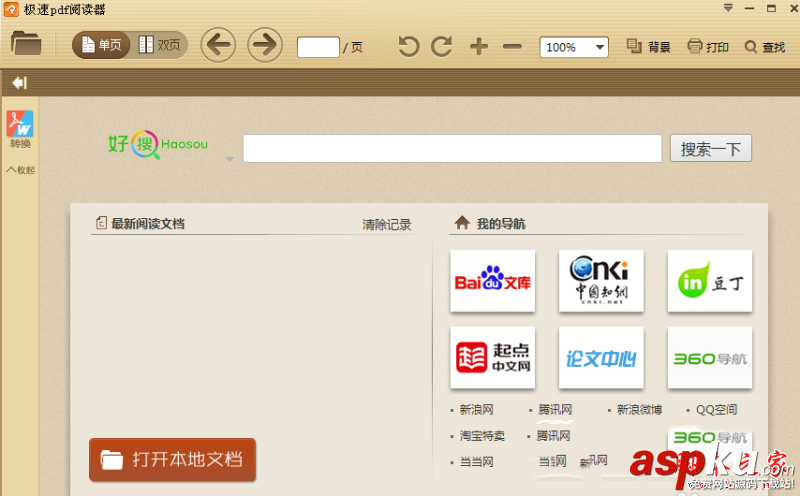The image size is (800, 496).
Task: Open the QQ空间 link
Action: (716, 410)
